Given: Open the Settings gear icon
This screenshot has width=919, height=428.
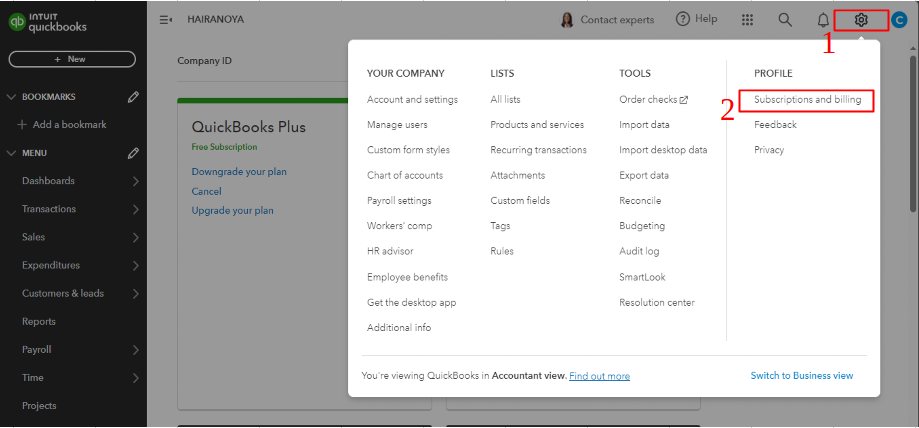Looking at the screenshot, I should 860,20.
